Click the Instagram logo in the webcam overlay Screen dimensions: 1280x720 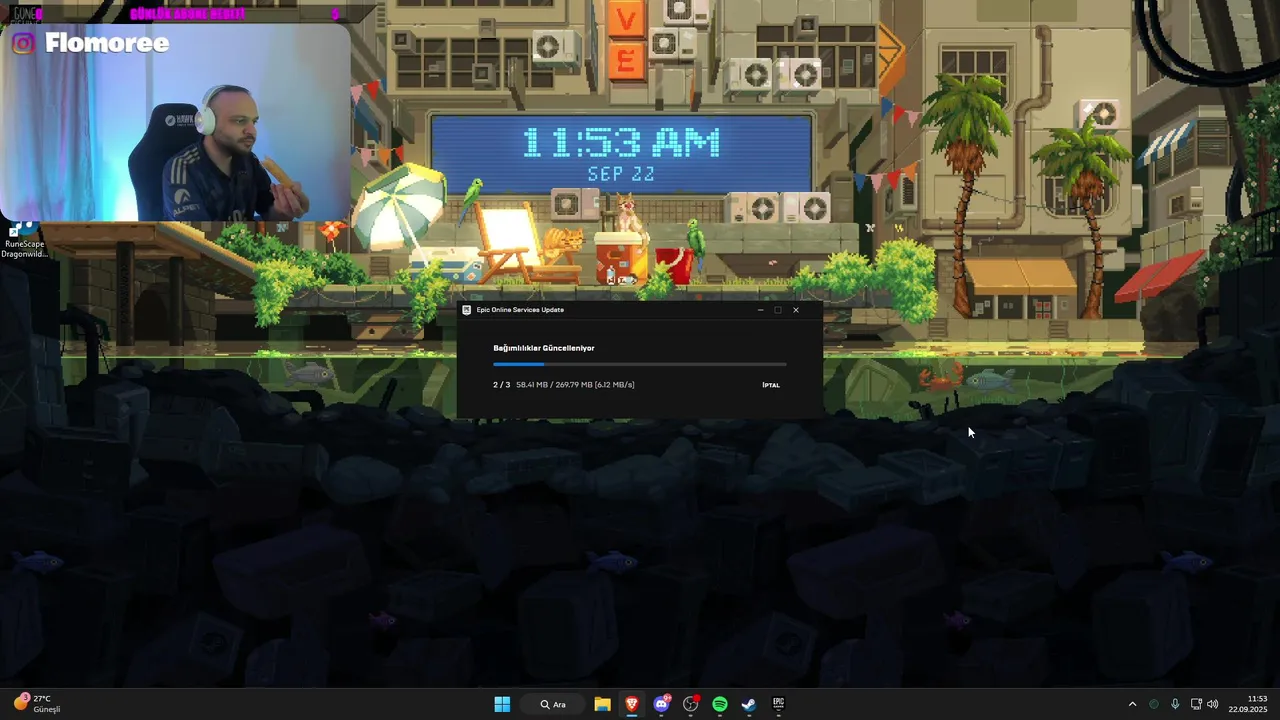[x=23, y=43]
